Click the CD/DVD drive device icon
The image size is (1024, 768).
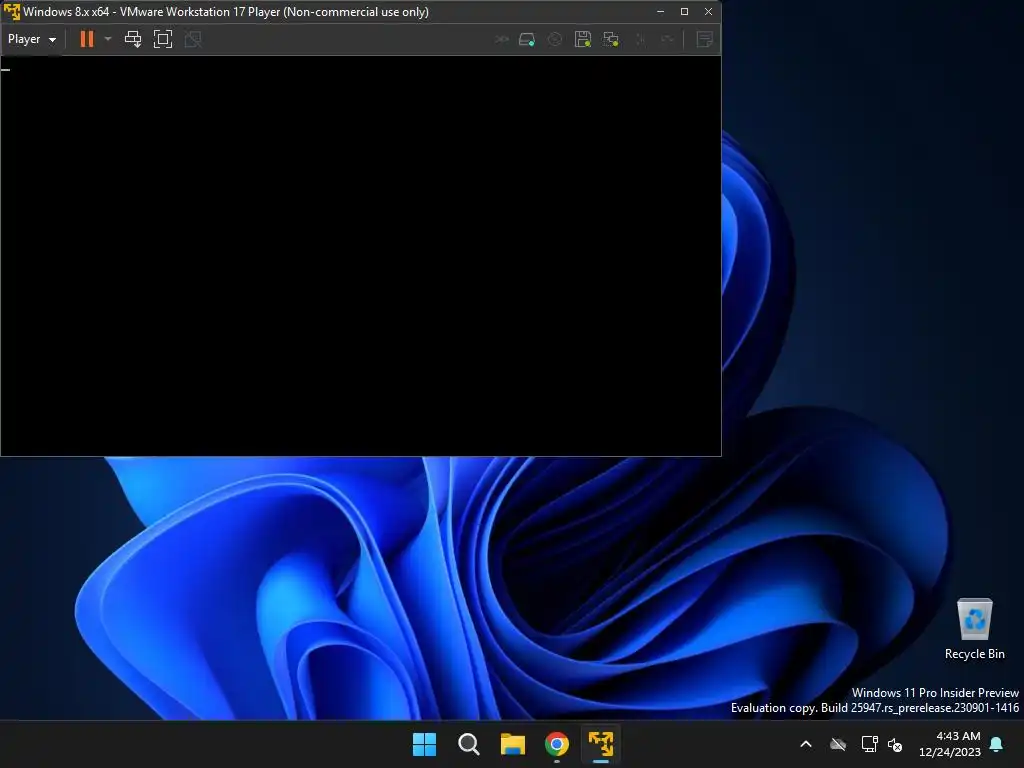click(554, 39)
